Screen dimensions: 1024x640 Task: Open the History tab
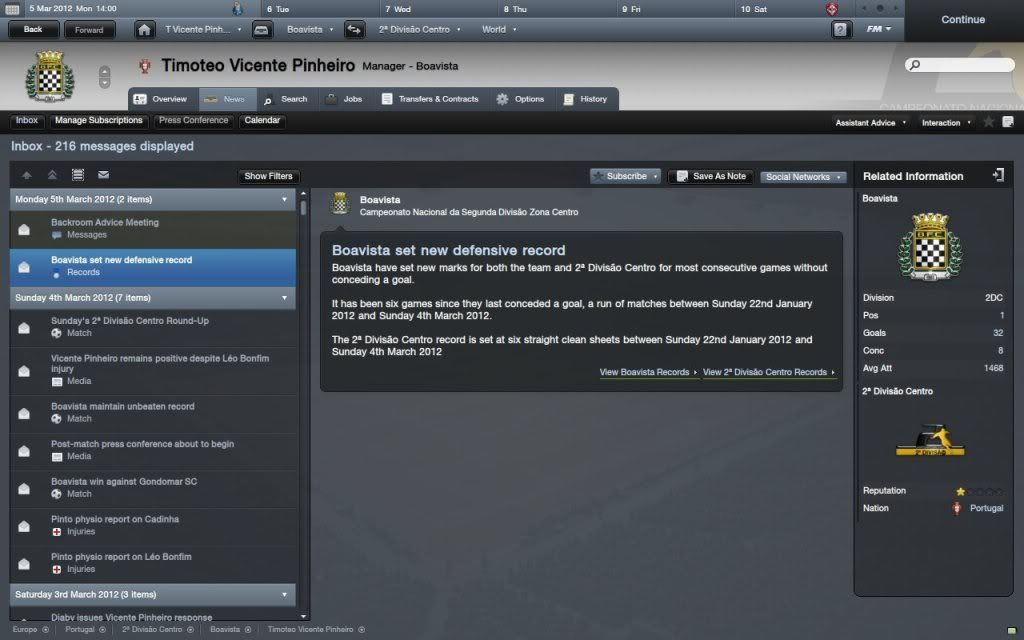pos(586,99)
